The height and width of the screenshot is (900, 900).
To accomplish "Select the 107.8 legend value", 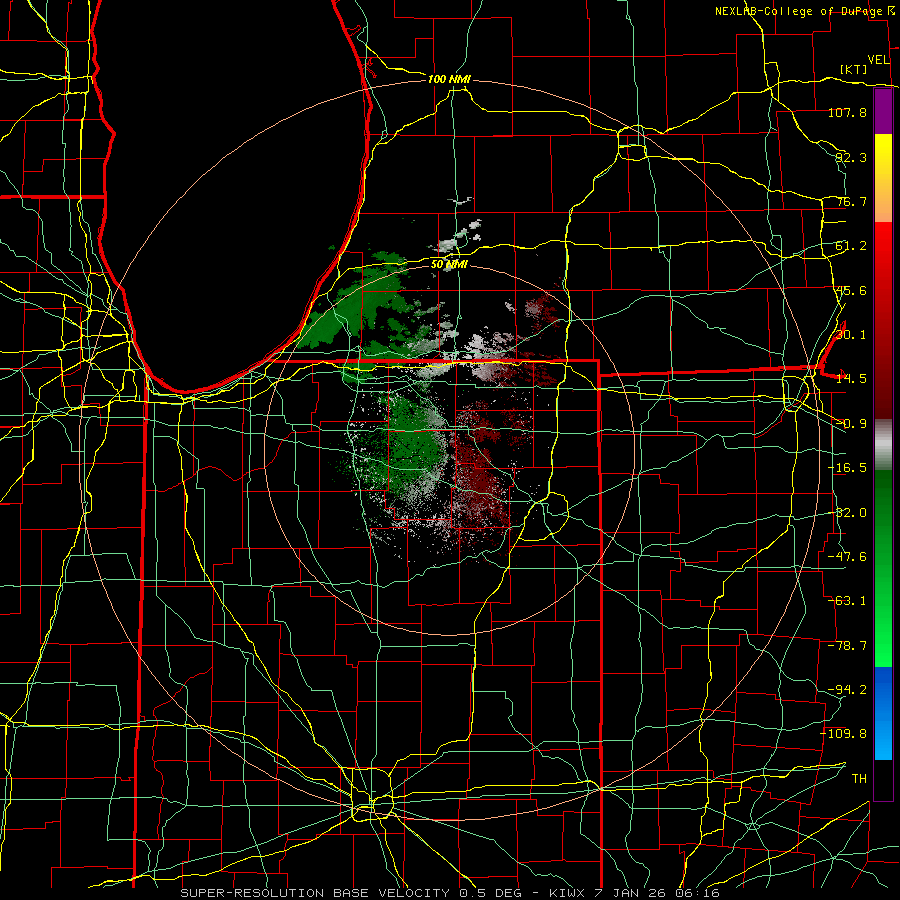I will point(847,112).
